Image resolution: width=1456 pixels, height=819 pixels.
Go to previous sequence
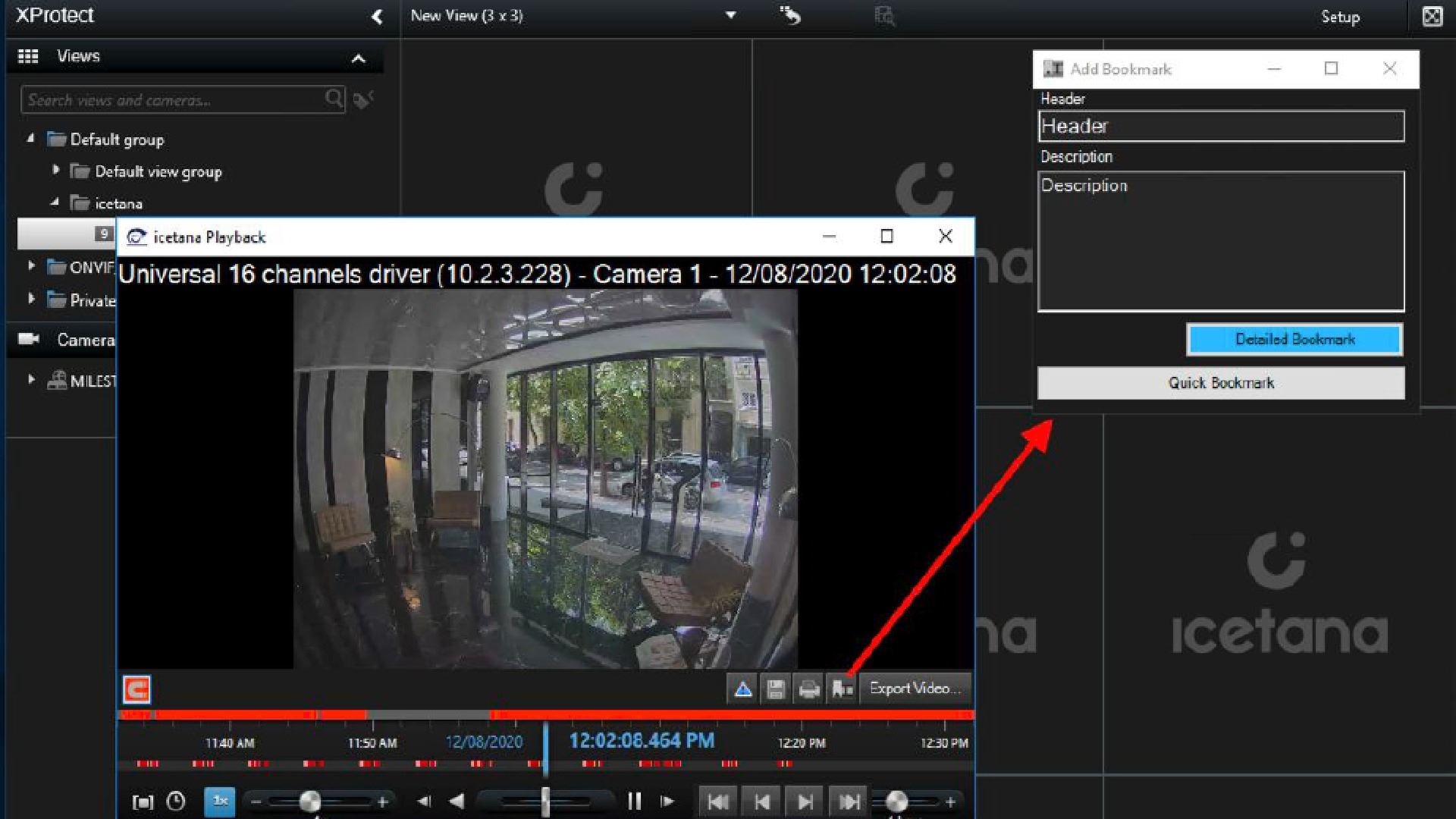pyautogui.click(x=762, y=802)
